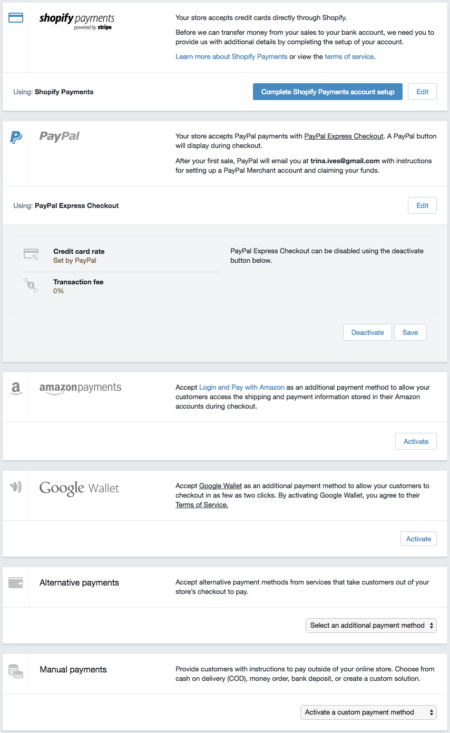Screen dimensions: 450x733
Task: Activate Amazon Payments
Action: [416, 441]
